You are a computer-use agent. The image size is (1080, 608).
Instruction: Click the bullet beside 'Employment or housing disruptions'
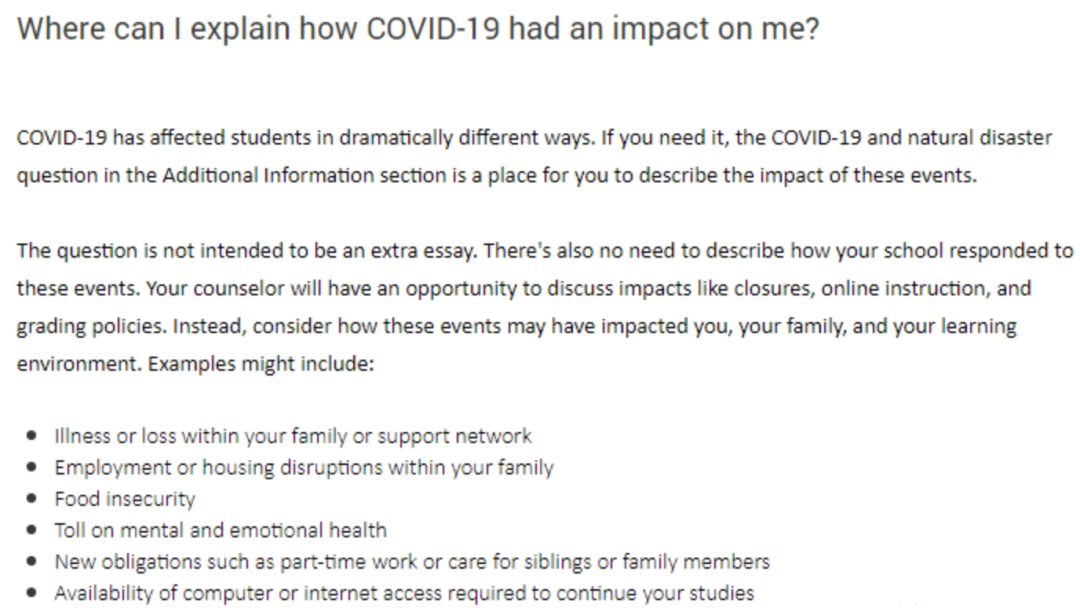(31, 467)
